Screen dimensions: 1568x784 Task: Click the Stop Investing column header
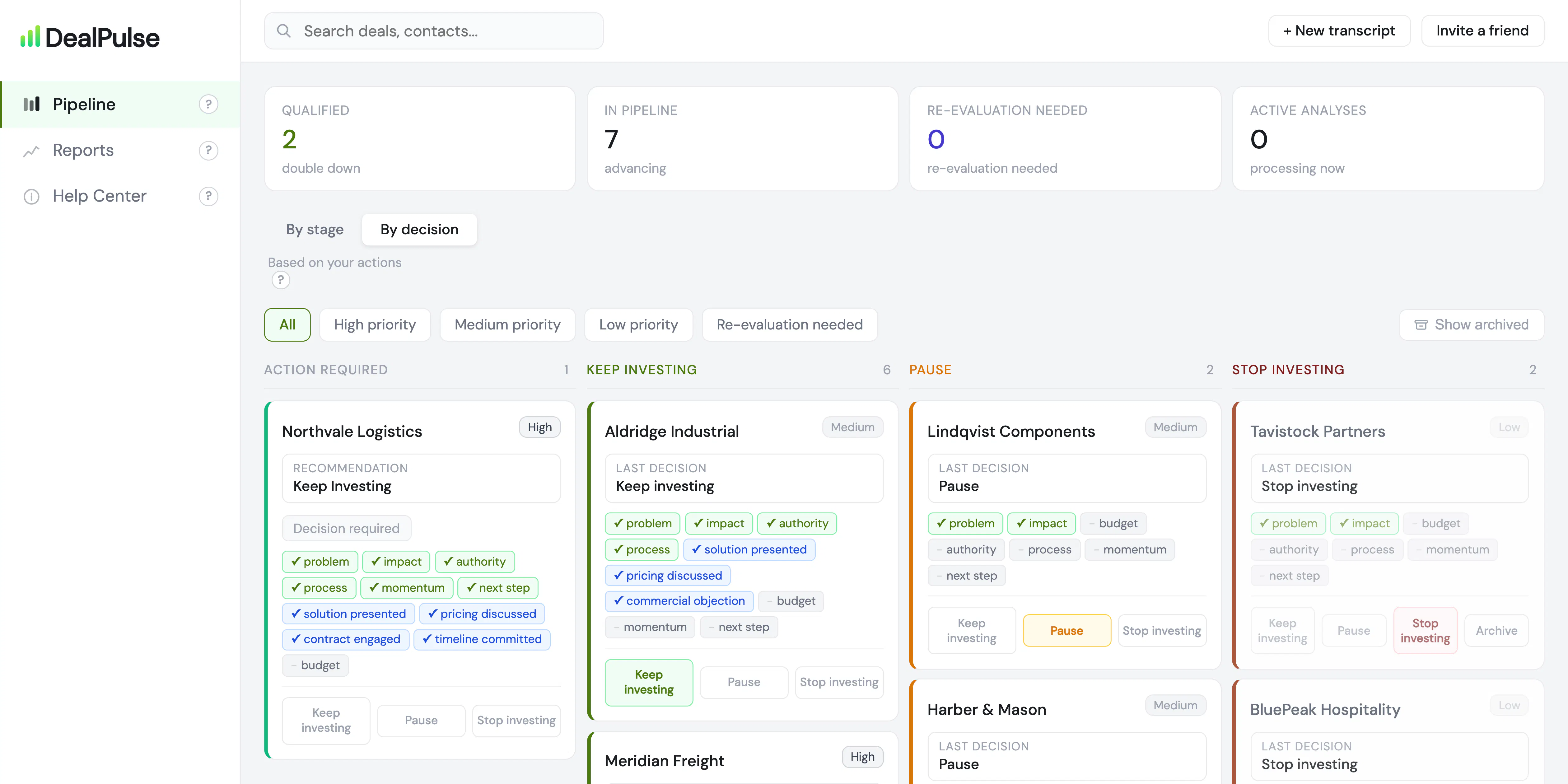[1288, 370]
